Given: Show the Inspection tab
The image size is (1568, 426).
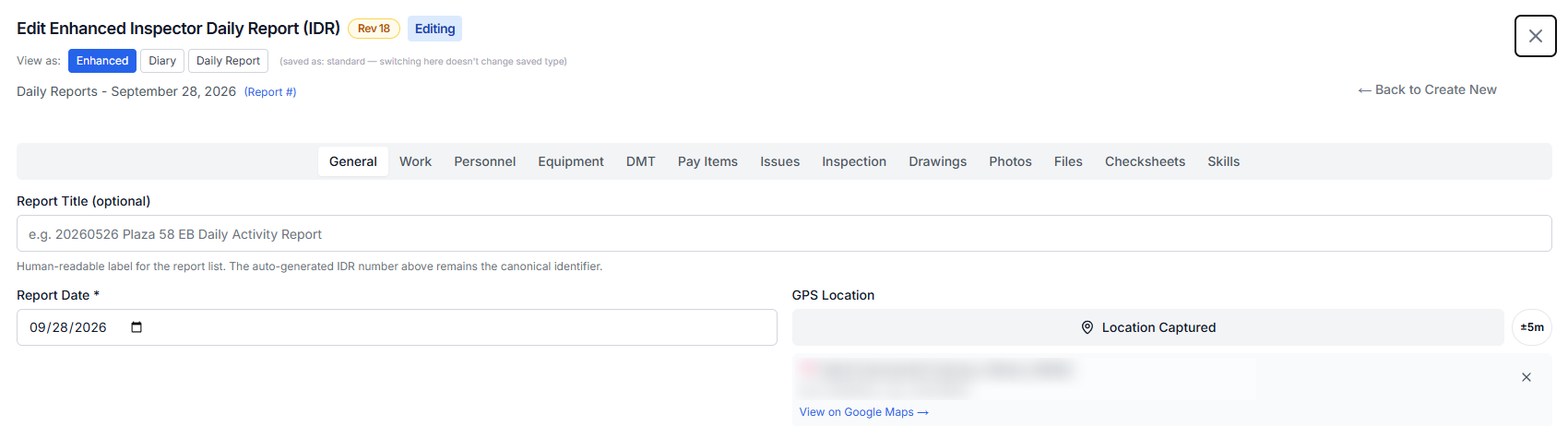Looking at the screenshot, I should pyautogui.click(x=854, y=161).
